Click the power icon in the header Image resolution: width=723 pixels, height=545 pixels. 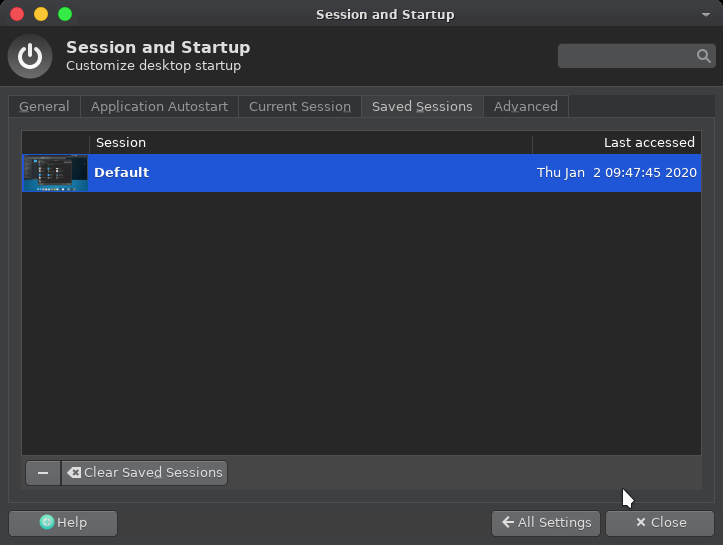pos(30,57)
